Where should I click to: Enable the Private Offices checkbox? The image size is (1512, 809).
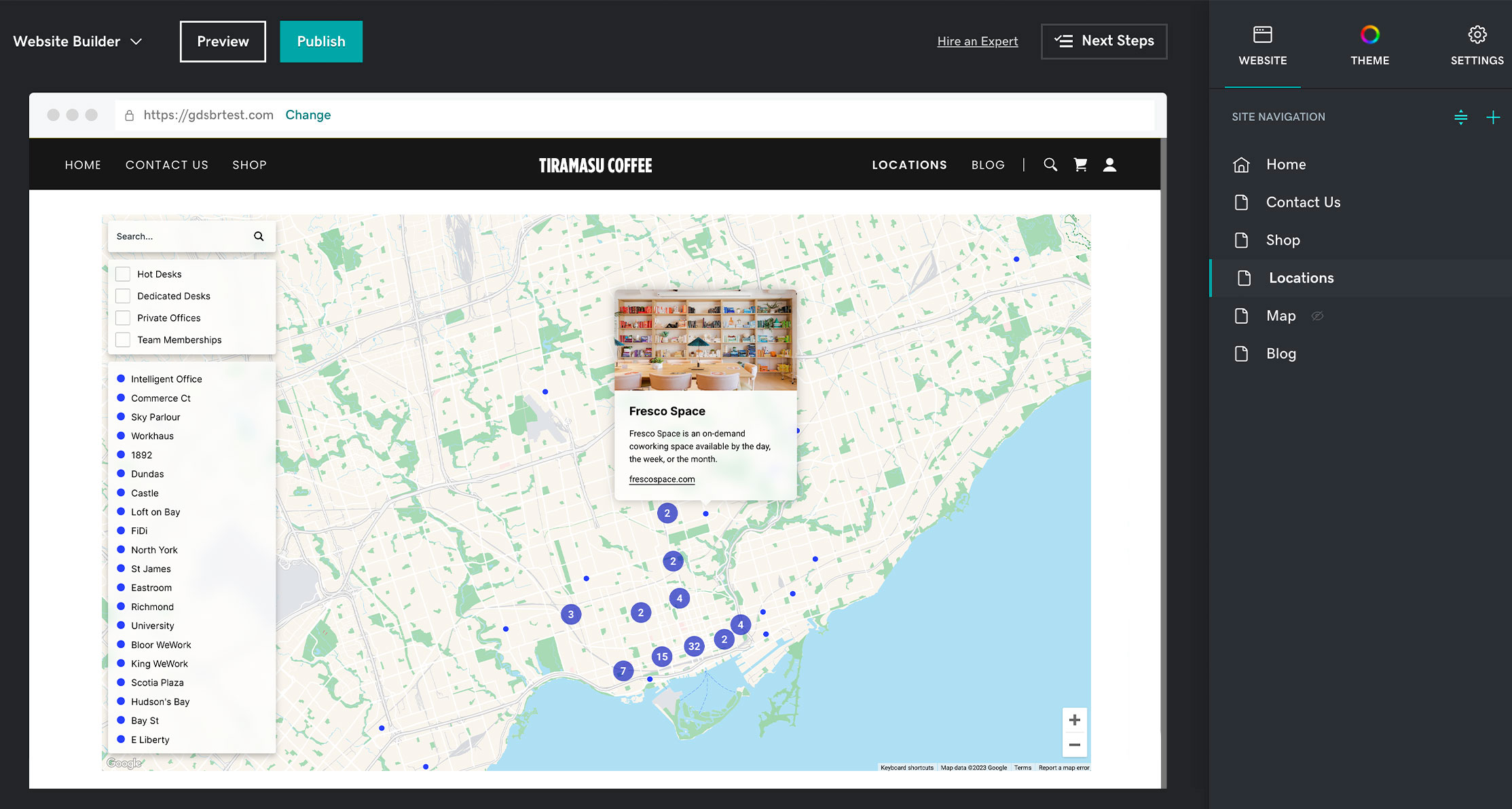tap(123, 317)
